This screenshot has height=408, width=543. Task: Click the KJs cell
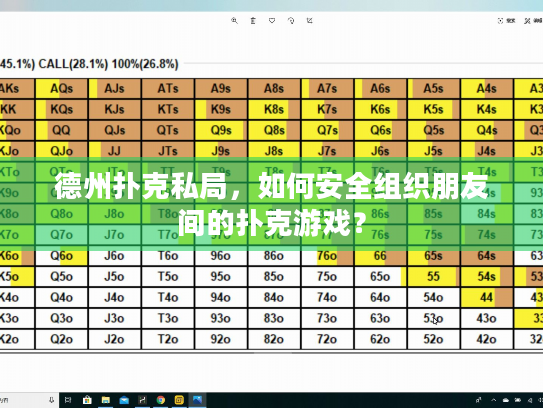[115, 109]
